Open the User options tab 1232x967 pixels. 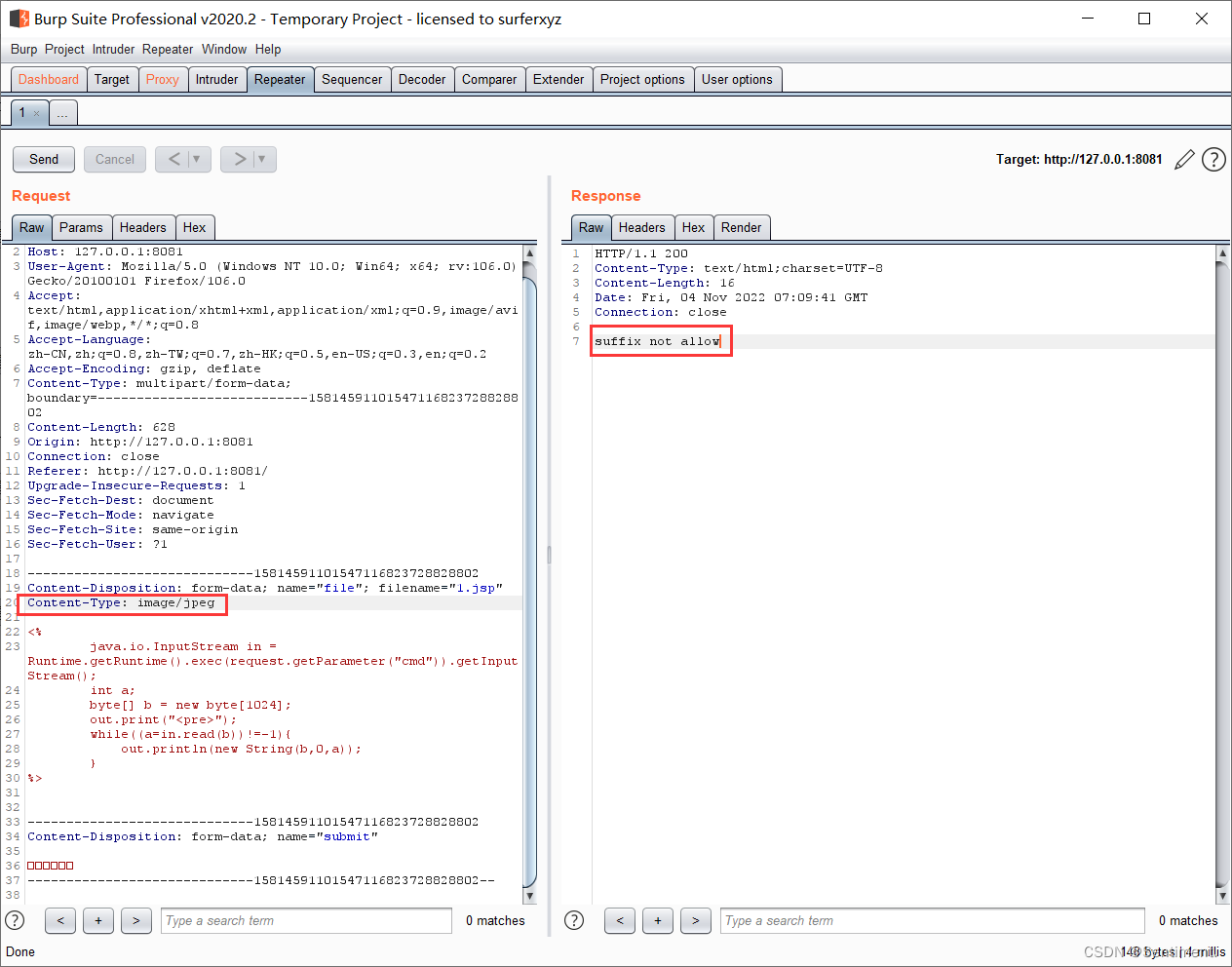[737, 79]
